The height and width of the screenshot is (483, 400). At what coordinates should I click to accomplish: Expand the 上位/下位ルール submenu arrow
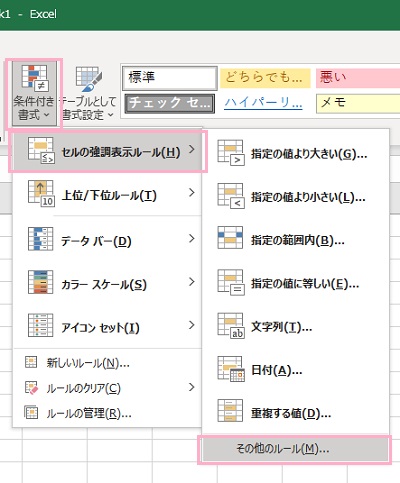pyautogui.click(x=191, y=192)
